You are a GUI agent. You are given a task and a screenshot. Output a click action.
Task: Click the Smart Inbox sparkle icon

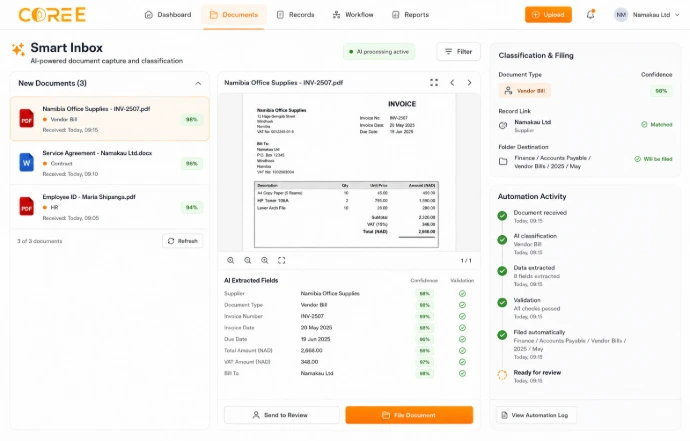pyautogui.click(x=18, y=49)
